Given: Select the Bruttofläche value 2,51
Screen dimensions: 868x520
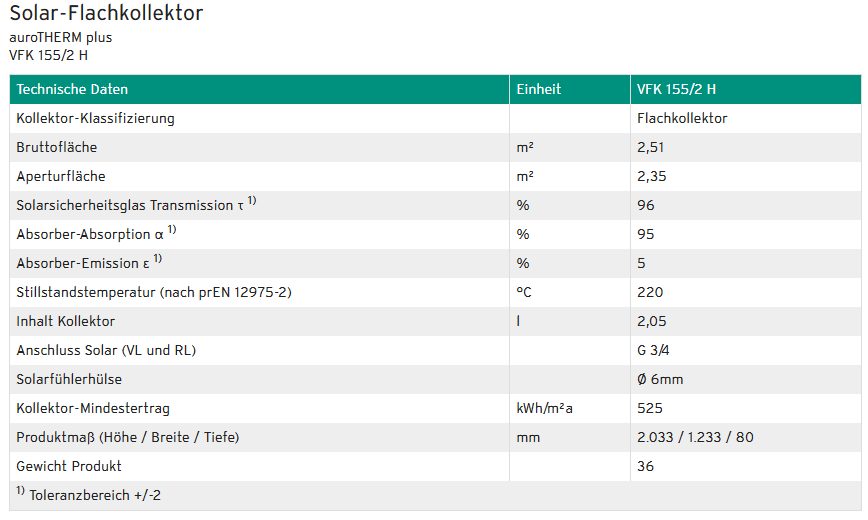Looking at the screenshot, I should pos(650,147).
